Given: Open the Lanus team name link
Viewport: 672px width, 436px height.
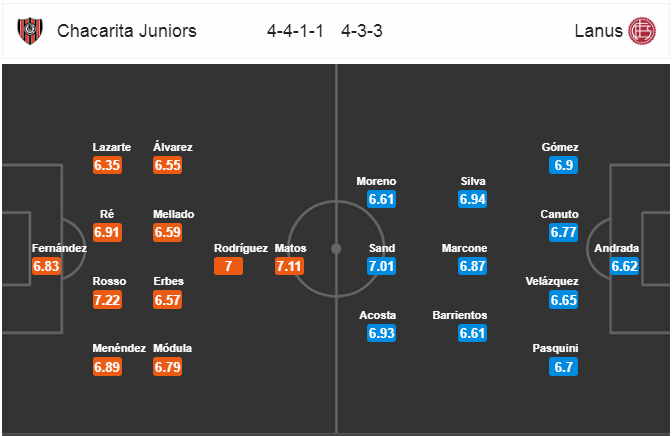Looking at the screenshot, I should click(598, 31).
